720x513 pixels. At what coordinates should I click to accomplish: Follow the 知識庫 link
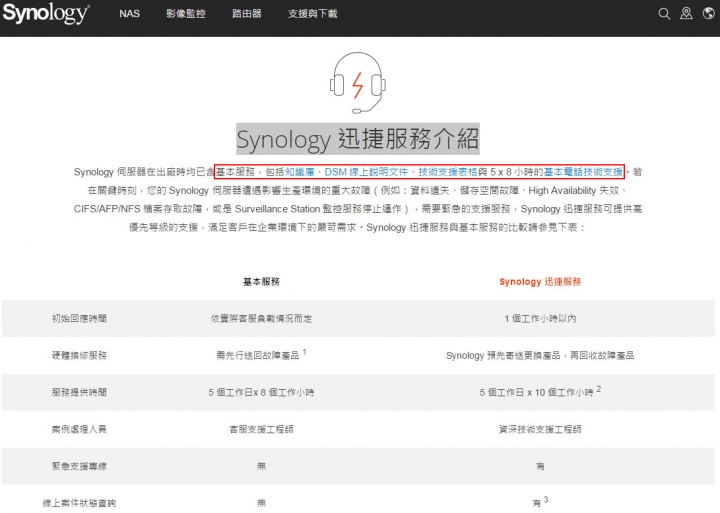point(300,172)
